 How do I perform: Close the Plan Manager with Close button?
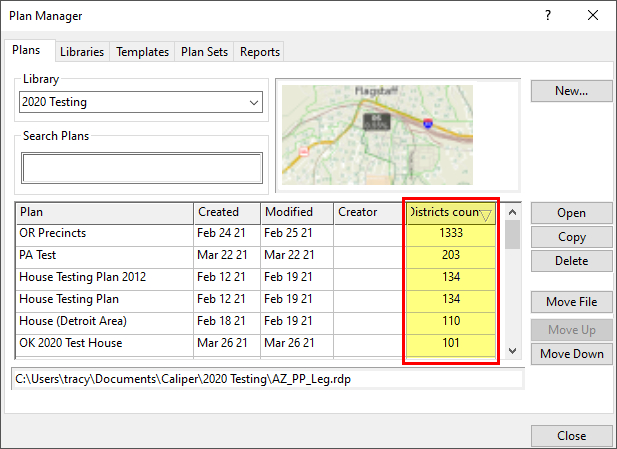571,436
